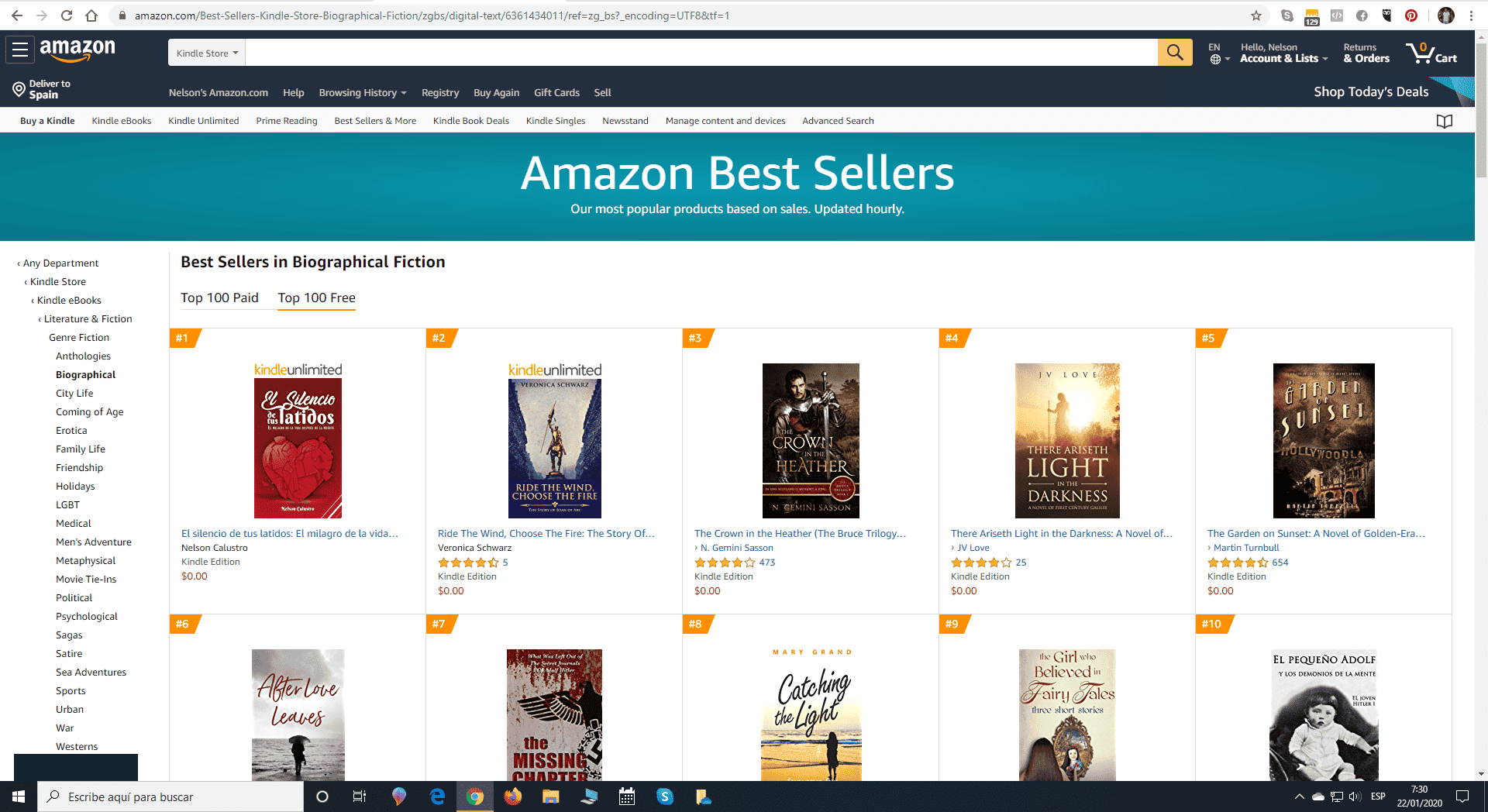Expand the Kindle Store search category dropdown
The height and width of the screenshot is (812, 1488).
[x=207, y=53]
